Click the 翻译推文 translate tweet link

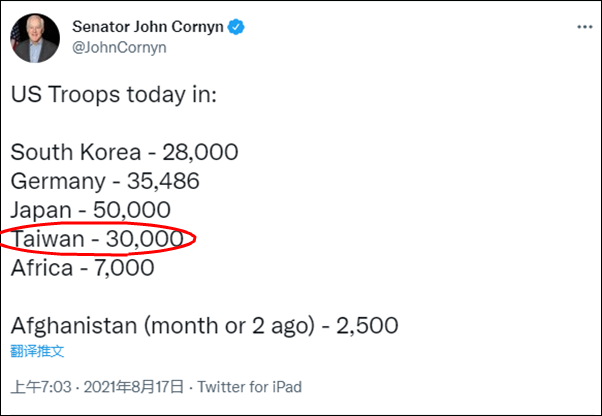coord(39,350)
